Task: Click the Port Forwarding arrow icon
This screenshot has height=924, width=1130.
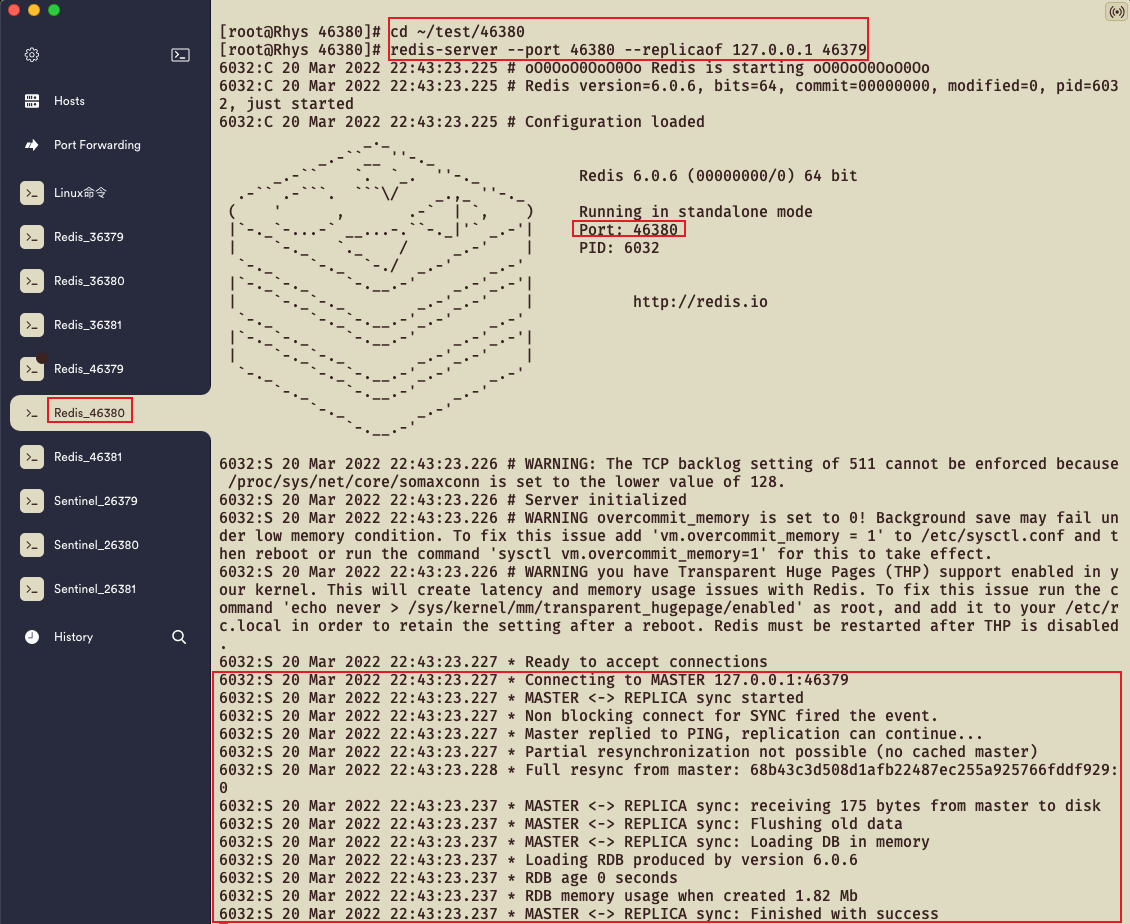Action: (32, 145)
